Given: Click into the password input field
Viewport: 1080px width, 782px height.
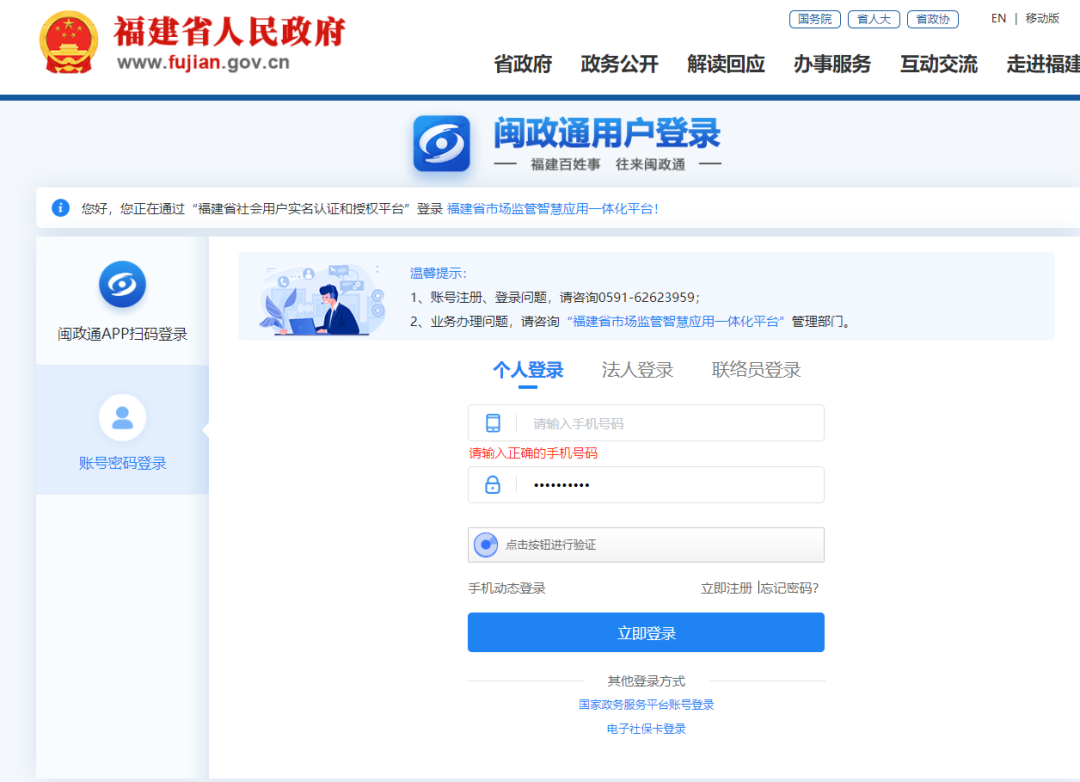Looking at the screenshot, I should point(670,485).
